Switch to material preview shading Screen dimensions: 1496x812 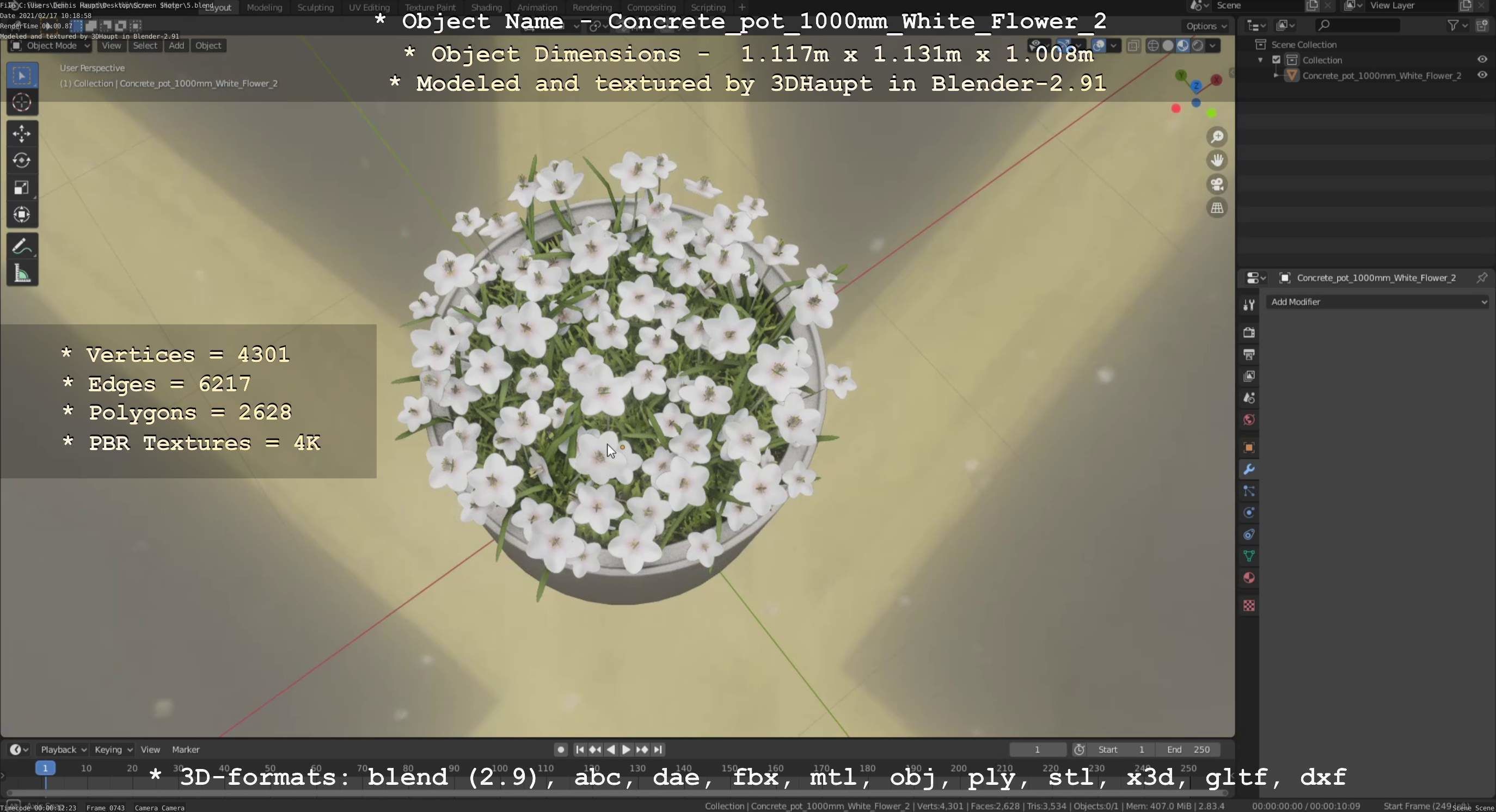1182,46
